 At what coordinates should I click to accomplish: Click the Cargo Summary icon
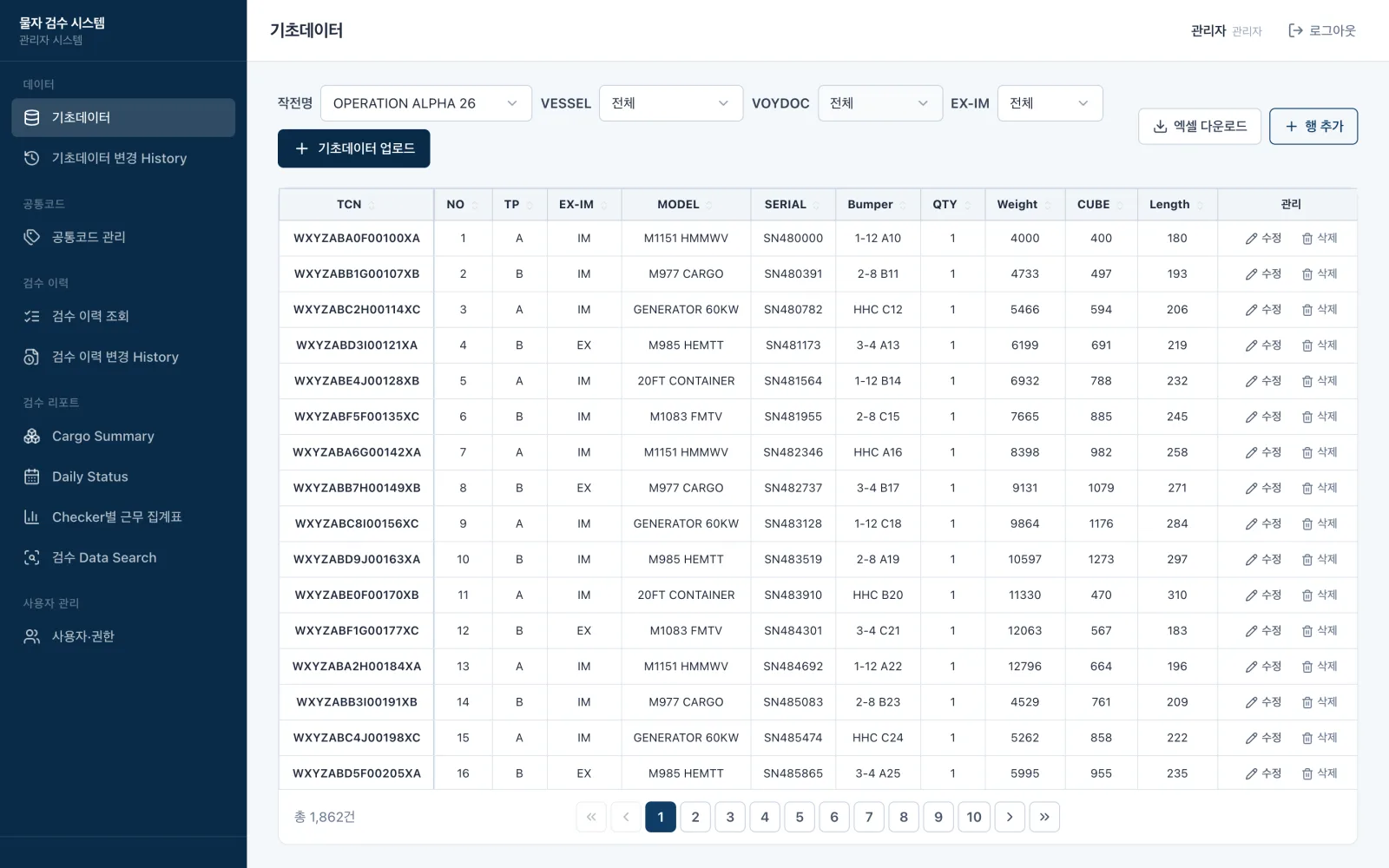pos(32,436)
